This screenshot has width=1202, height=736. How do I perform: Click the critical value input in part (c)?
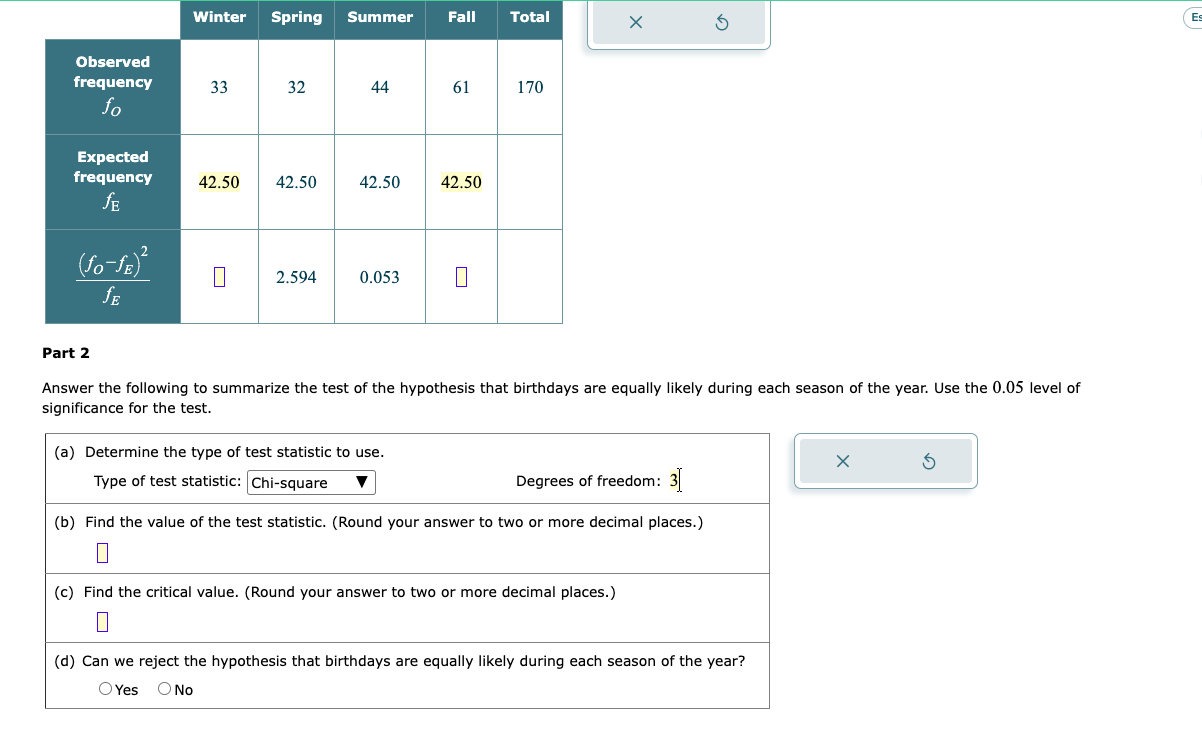click(x=100, y=621)
